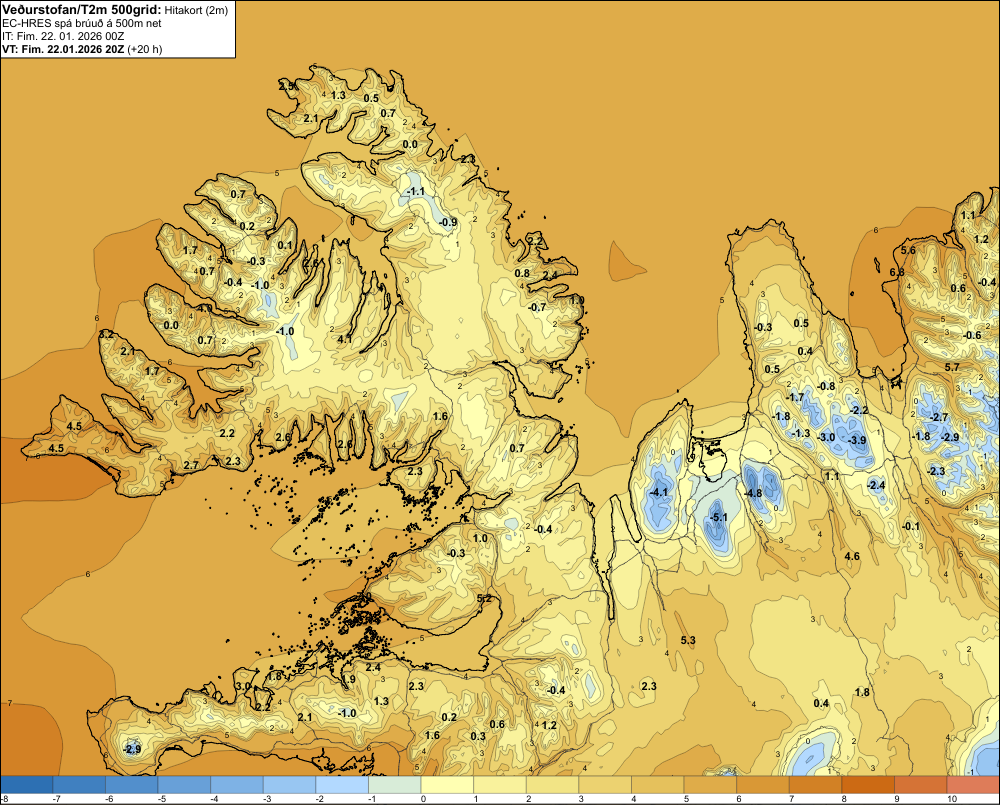
Task: Click the '-2.7' temperature value
Action: 939,417
